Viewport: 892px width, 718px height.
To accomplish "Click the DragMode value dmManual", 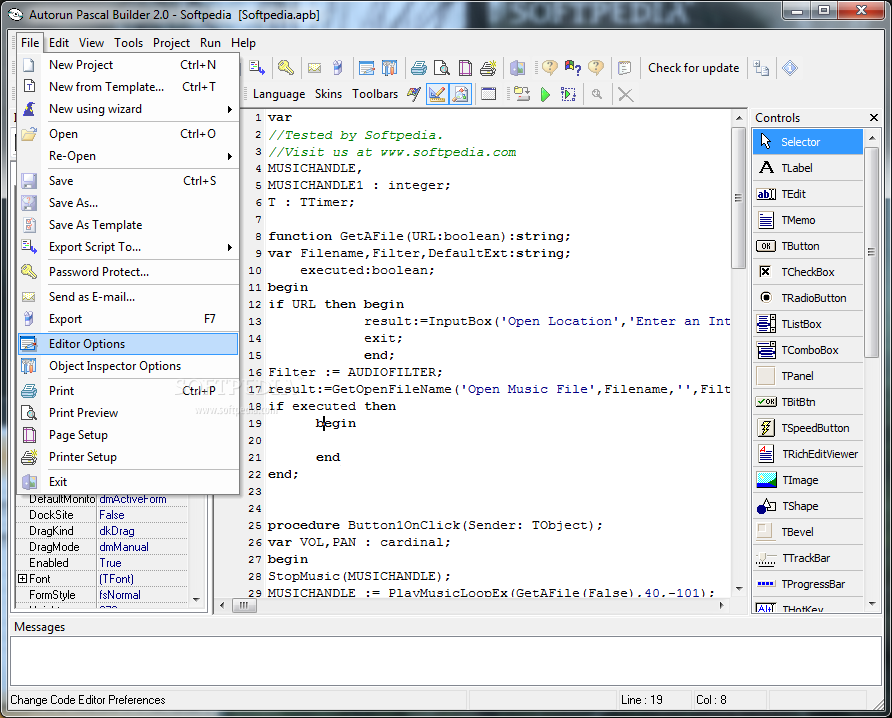I will click(x=143, y=547).
